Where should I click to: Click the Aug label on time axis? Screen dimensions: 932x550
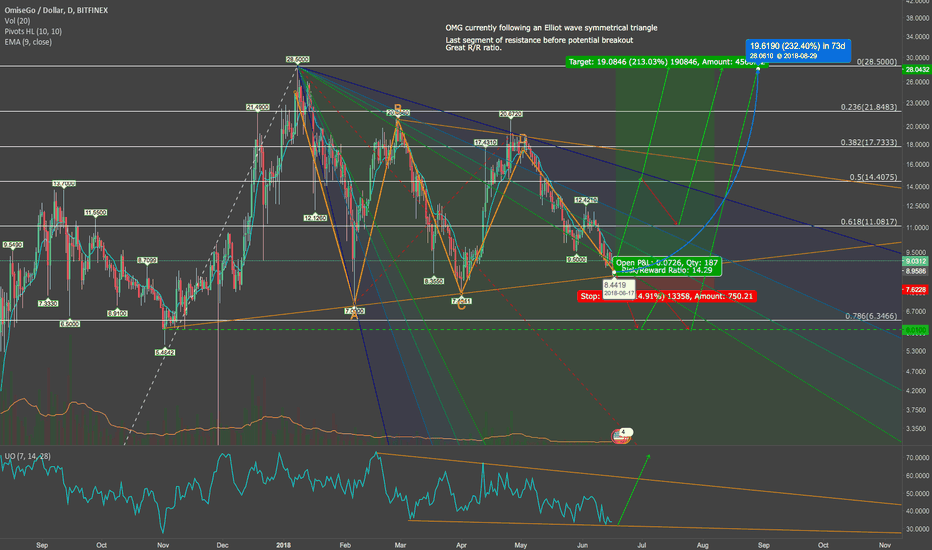(703, 545)
